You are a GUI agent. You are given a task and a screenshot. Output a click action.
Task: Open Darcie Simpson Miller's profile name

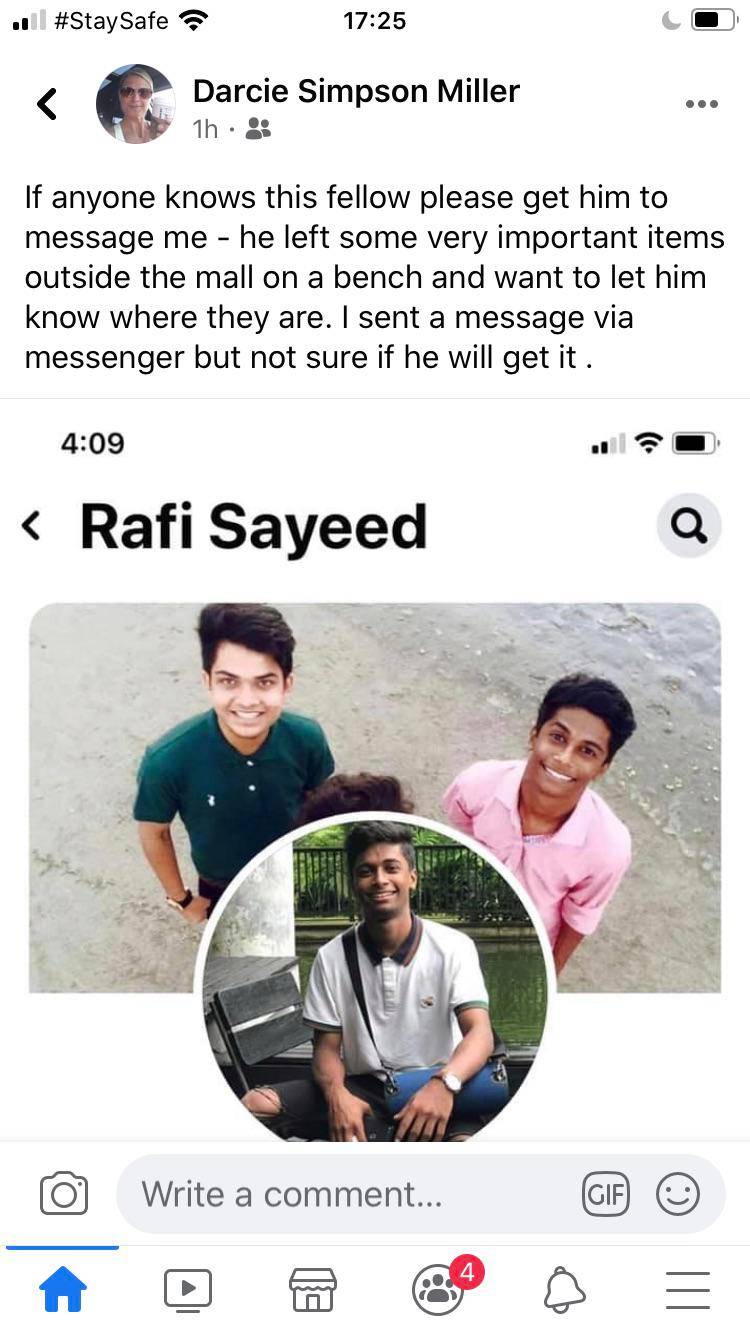356,91
